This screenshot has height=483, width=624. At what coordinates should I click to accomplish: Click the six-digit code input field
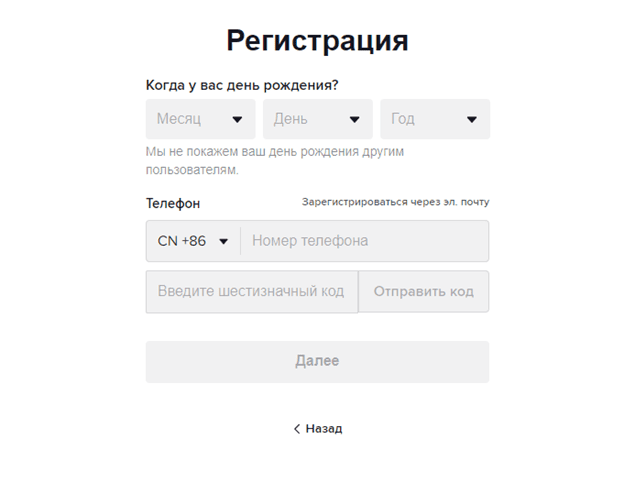pos(251,292)
